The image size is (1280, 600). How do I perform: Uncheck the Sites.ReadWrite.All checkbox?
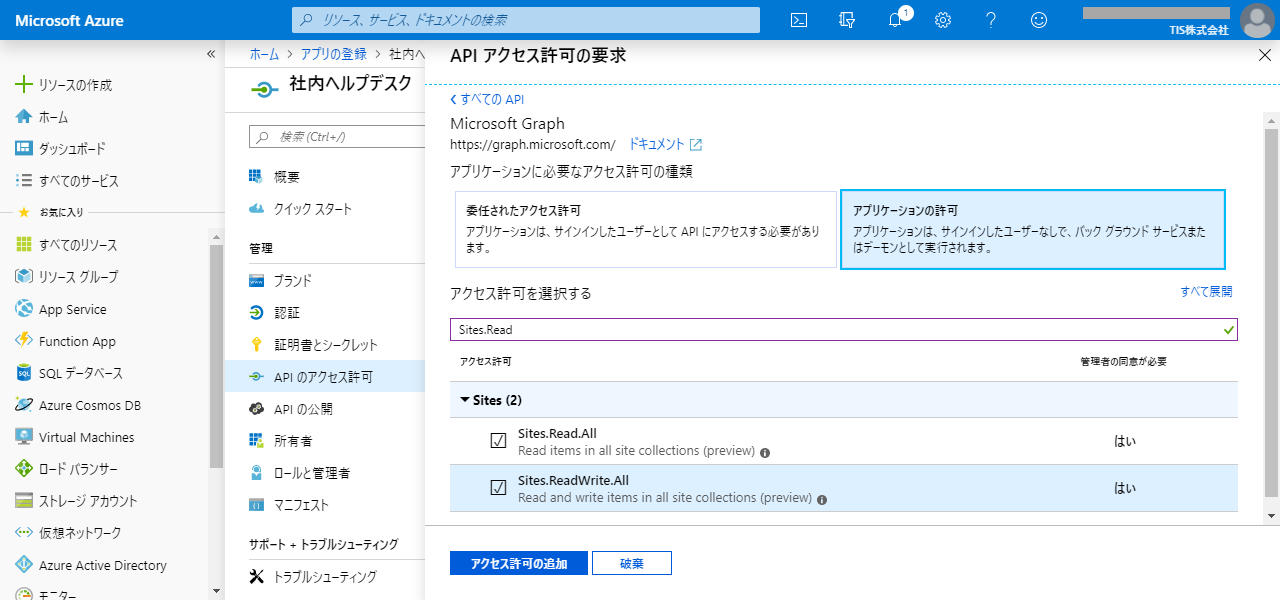499,488
